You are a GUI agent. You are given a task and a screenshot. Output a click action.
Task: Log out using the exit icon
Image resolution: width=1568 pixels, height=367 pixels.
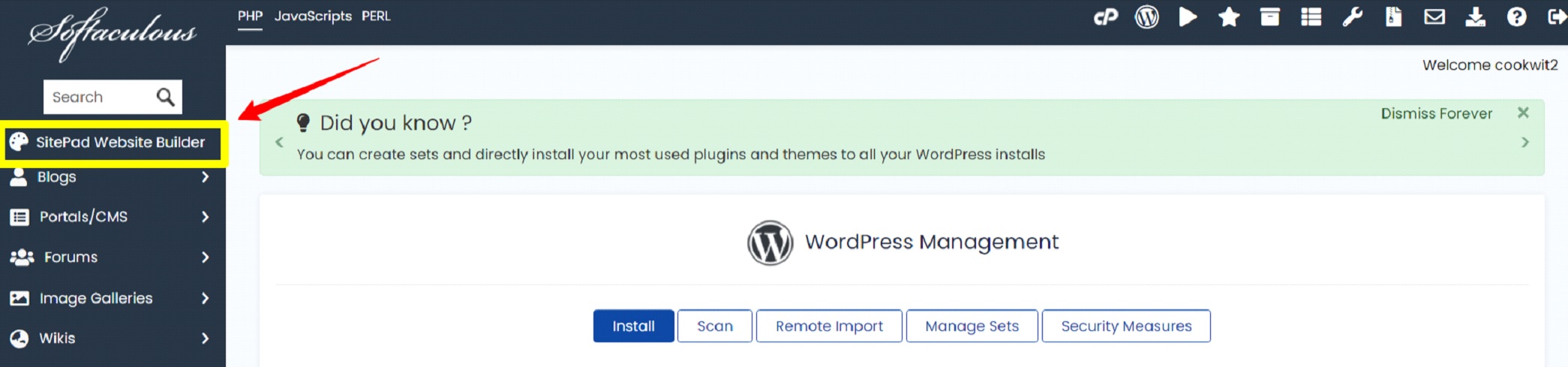pos(1557,17)
